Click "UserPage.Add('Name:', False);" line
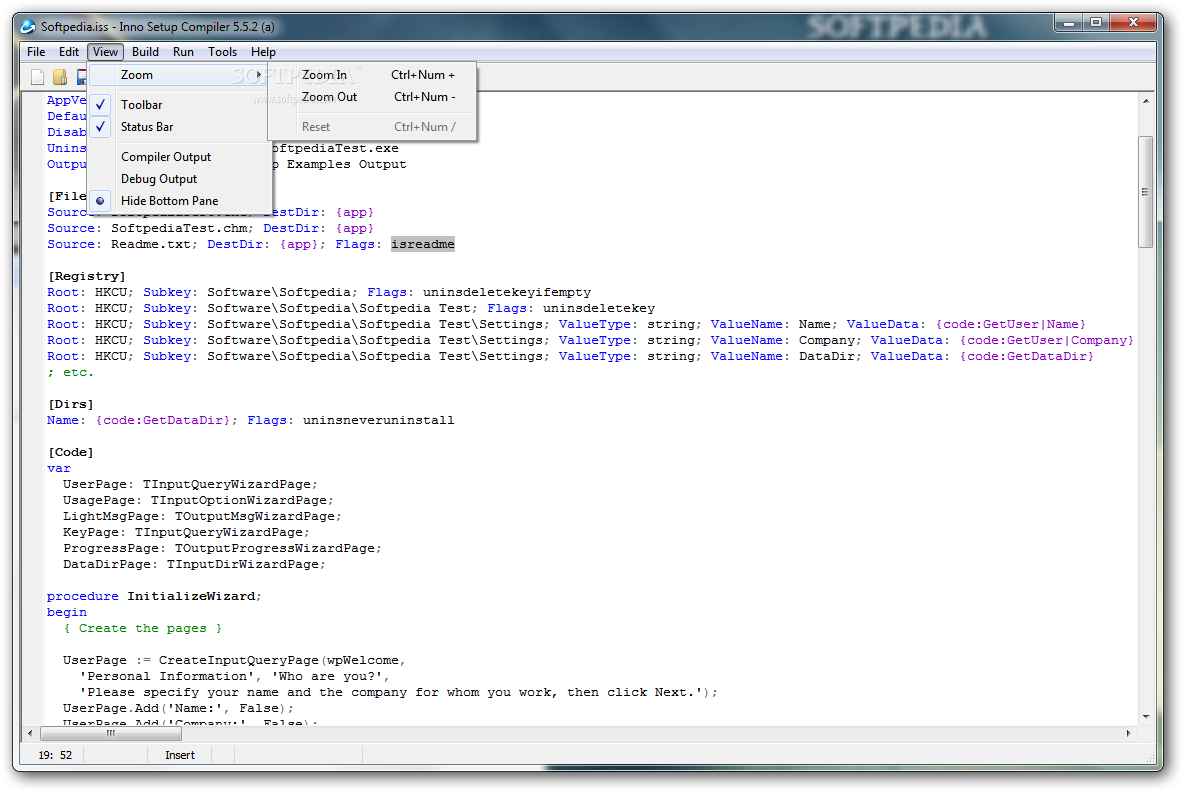 pyautogui.click(x=178, y=708)
